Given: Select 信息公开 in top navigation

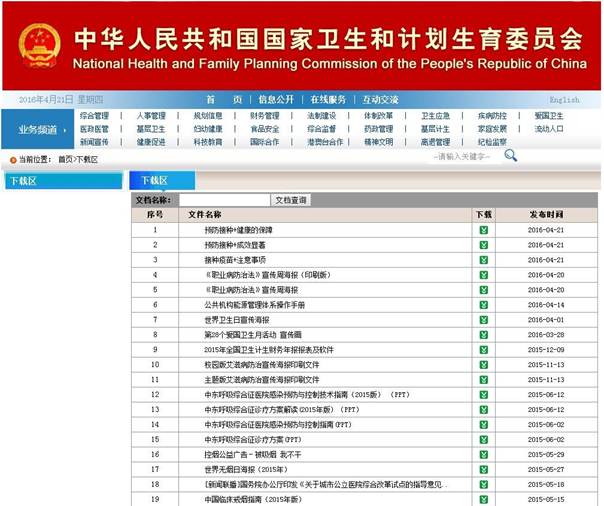Looking at the screenshot, I should (277, 100).
